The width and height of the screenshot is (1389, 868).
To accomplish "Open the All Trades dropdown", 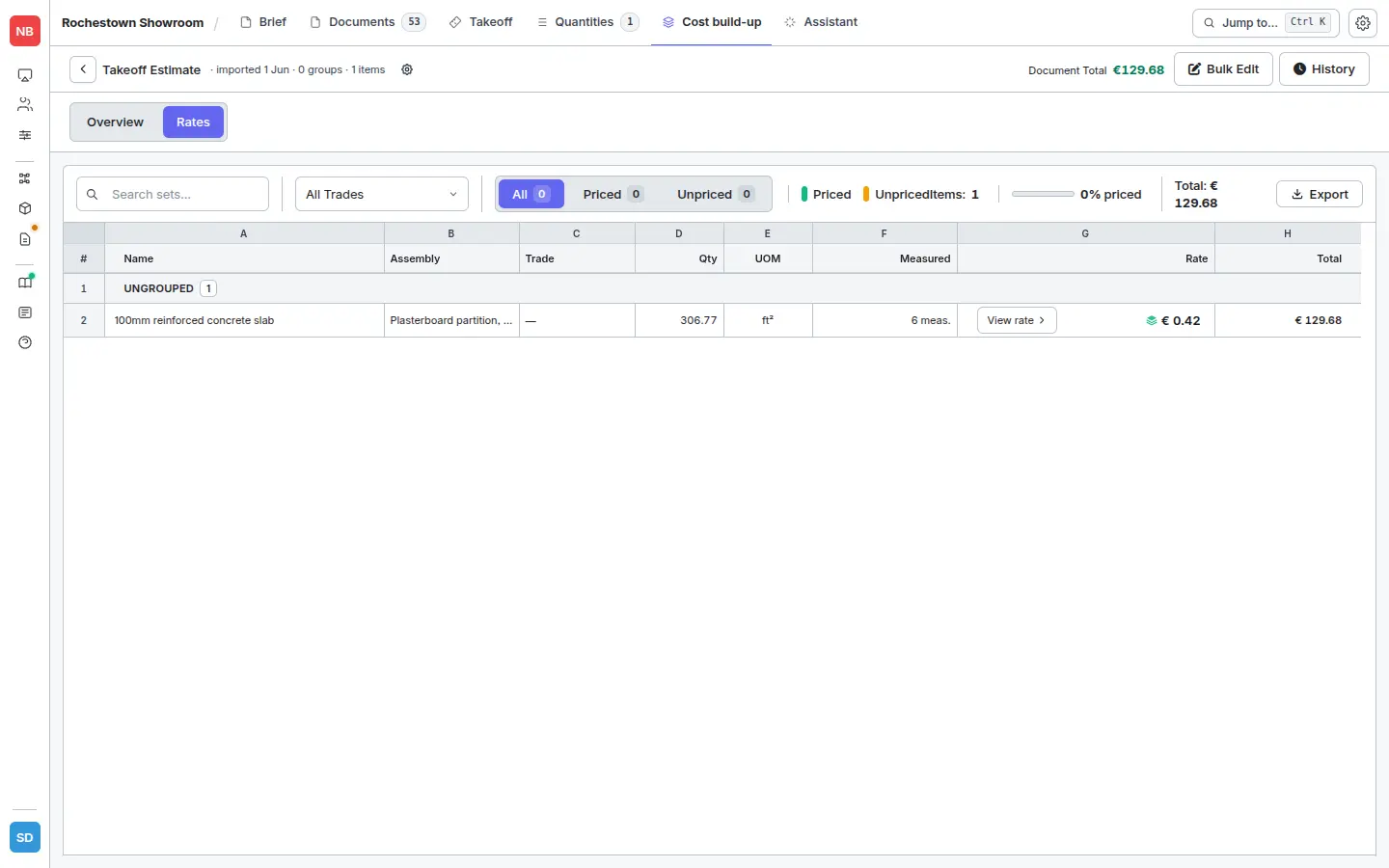I will point(382,194).
